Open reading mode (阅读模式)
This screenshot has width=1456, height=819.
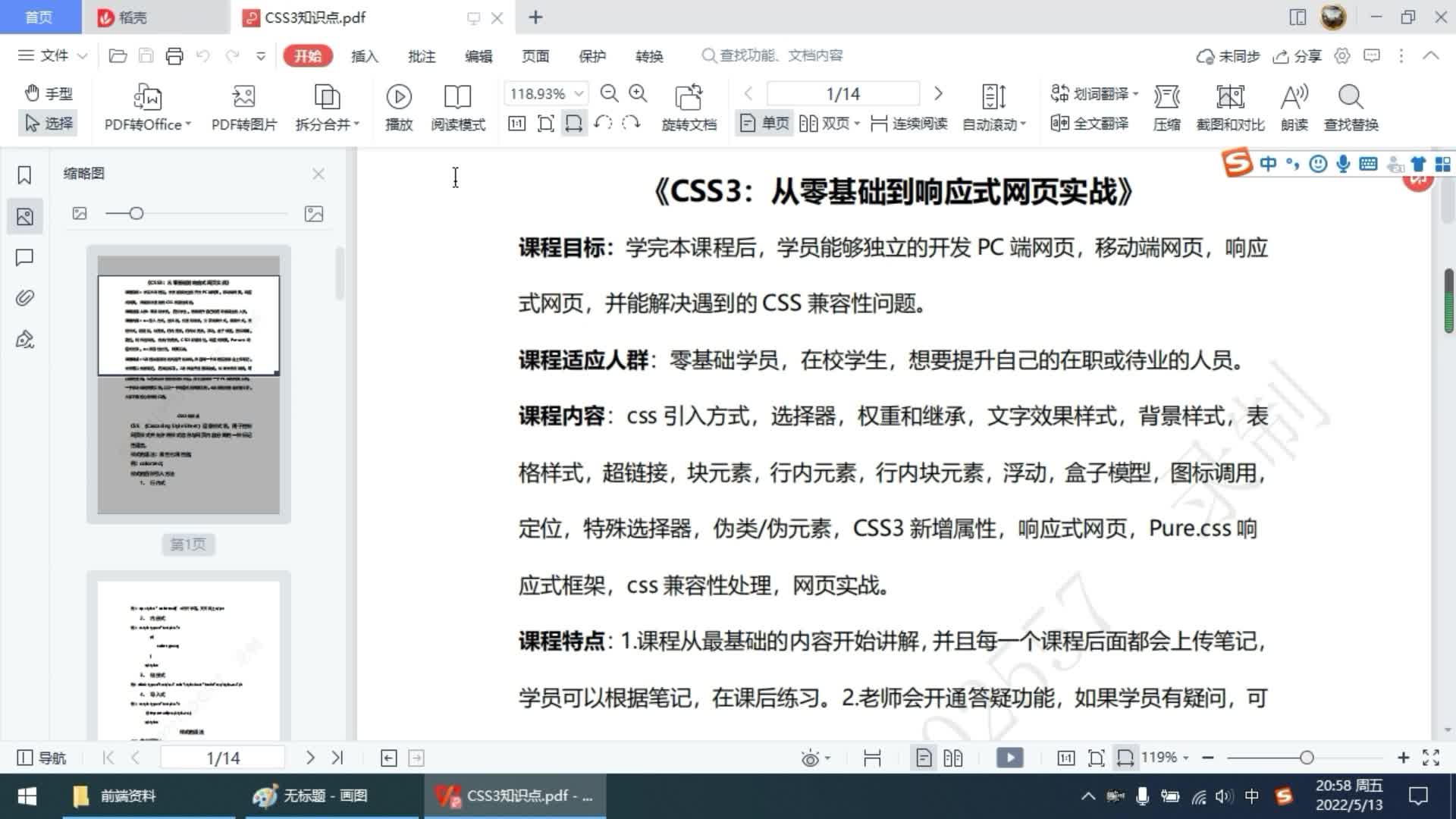pos(457,106)
